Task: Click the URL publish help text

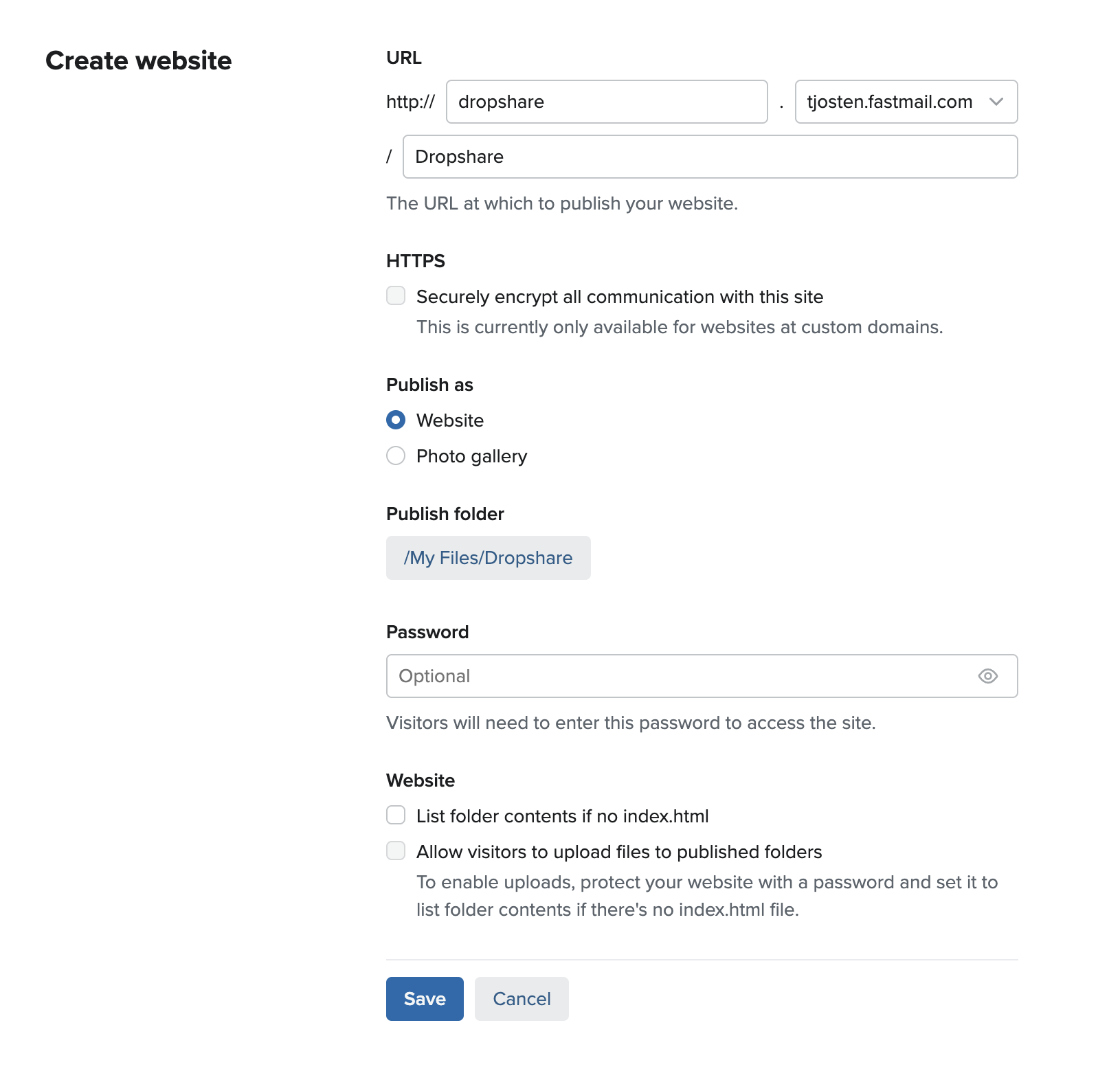Action: [x=561, y=203]
